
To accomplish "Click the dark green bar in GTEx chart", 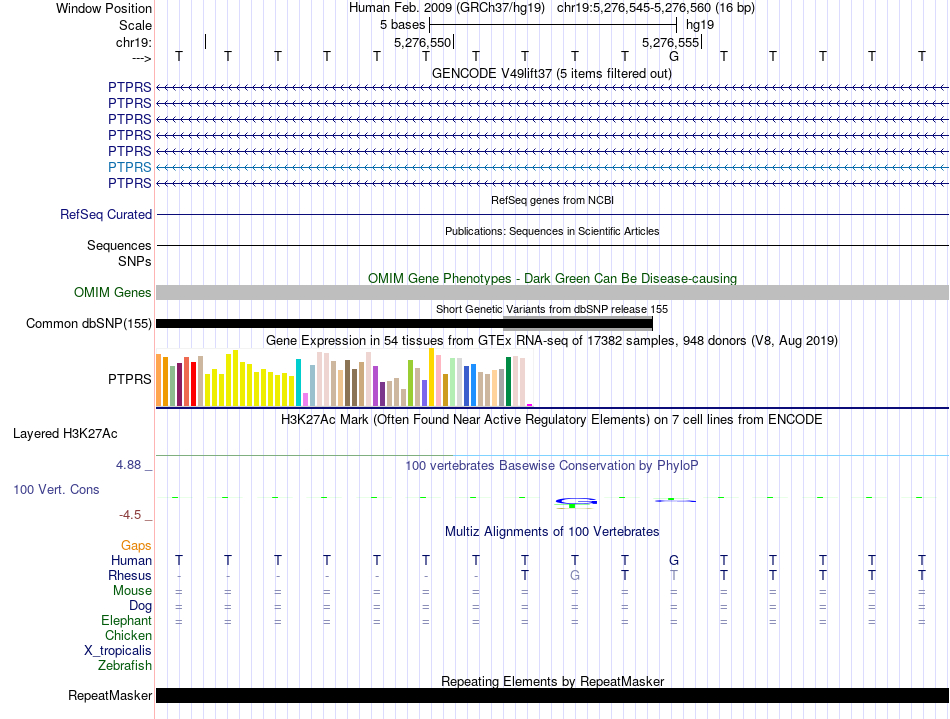I will click(x=509, y=382).
